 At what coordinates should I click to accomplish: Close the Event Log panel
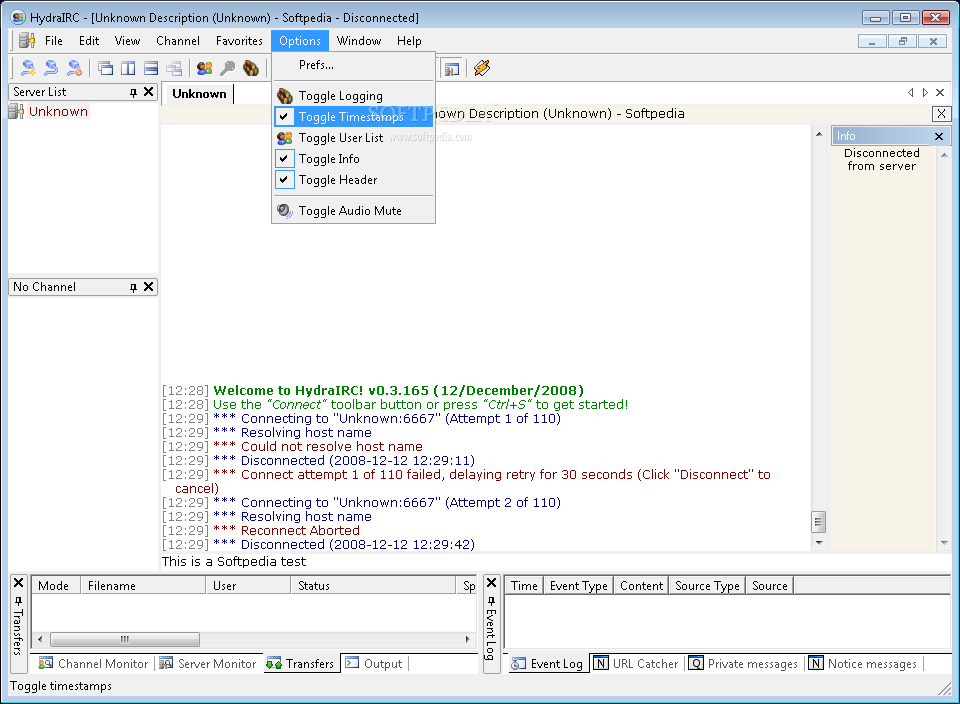point(491,583)
